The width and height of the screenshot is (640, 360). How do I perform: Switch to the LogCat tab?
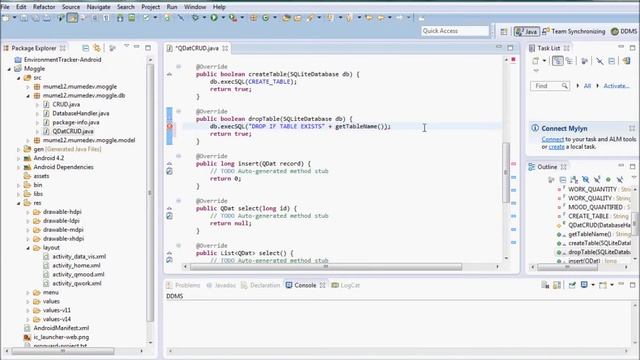pyautogui.click(x=346, y=285)
